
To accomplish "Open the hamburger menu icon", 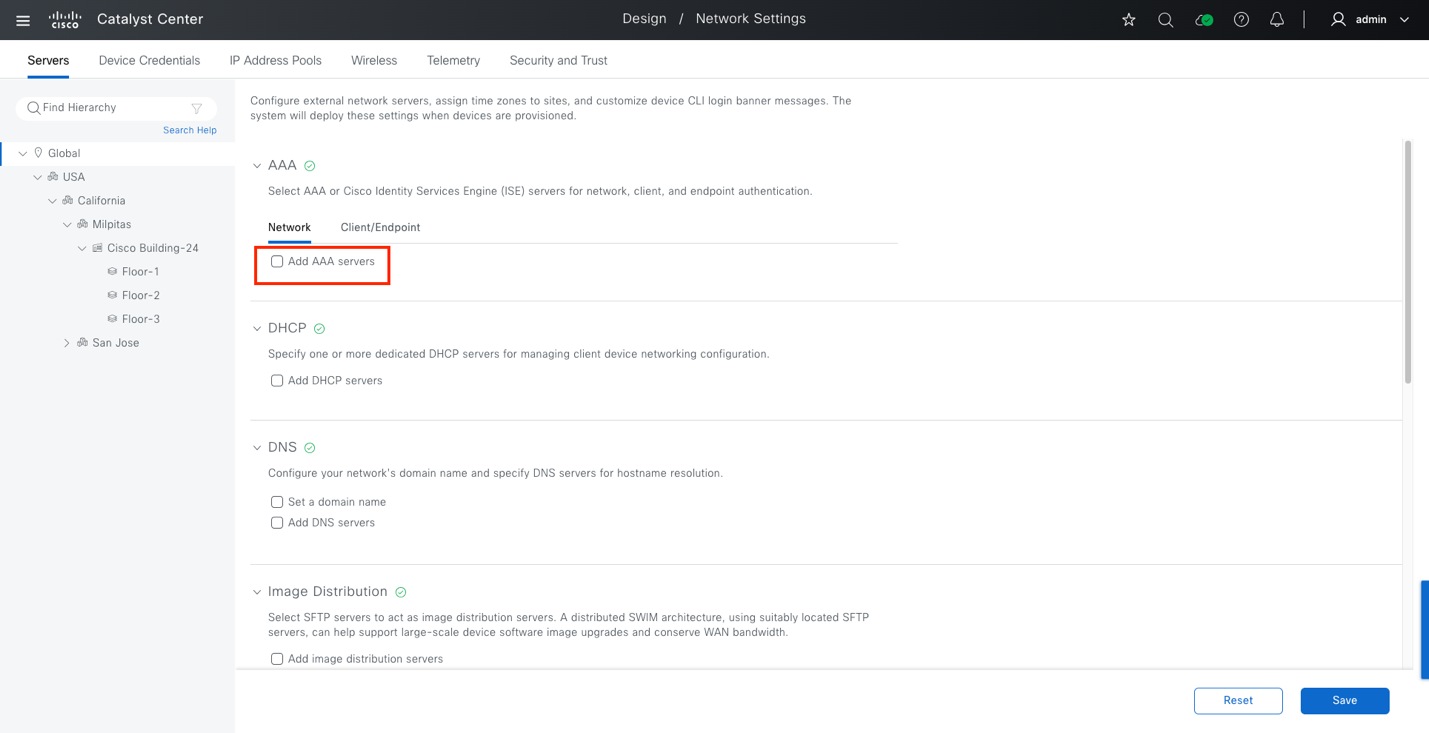I will (22, 18).
